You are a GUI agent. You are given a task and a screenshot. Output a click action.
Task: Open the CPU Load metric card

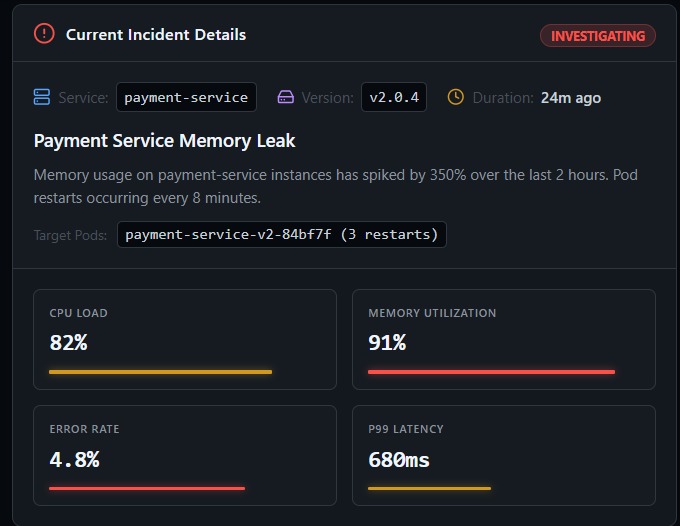click(185, 339)
